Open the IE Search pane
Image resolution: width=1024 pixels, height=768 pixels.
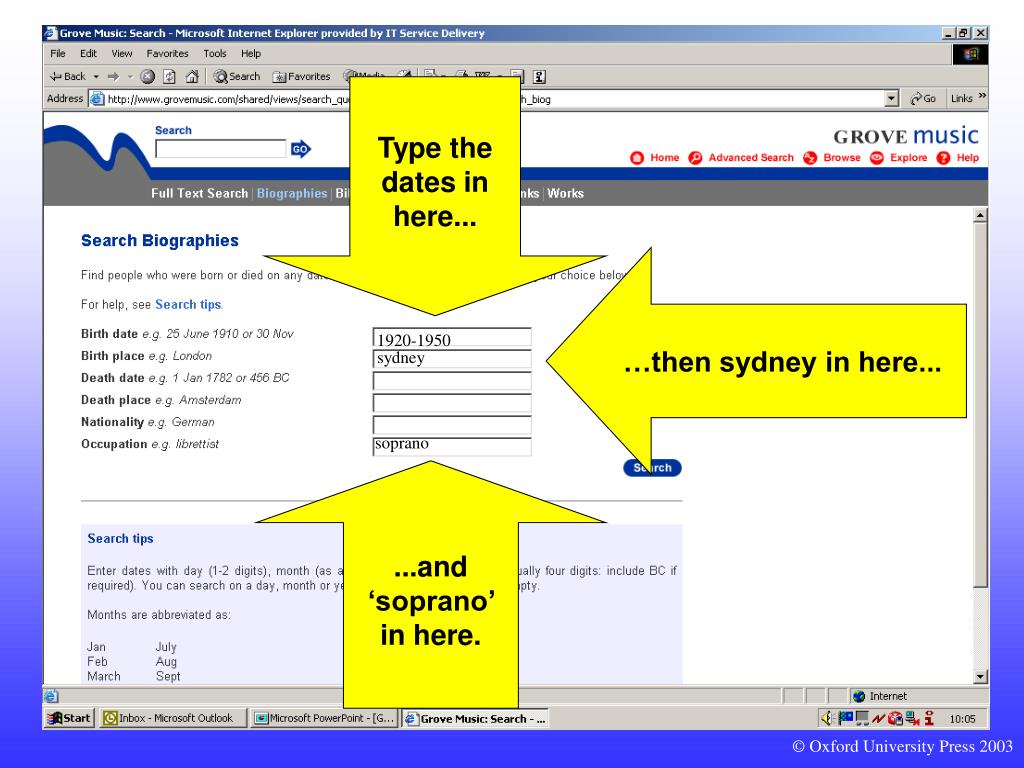coord(236,76)
